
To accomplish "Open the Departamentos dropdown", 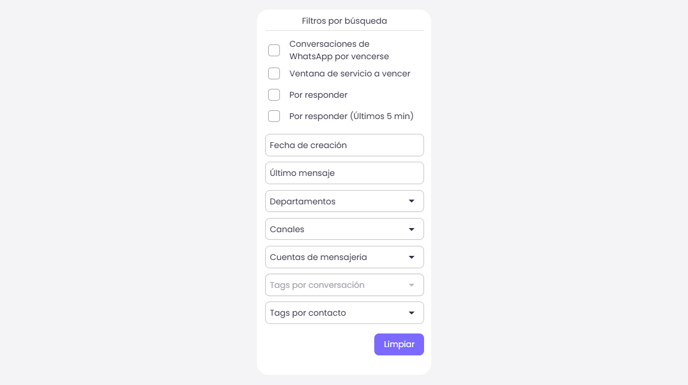I will (x=344, y=201).
